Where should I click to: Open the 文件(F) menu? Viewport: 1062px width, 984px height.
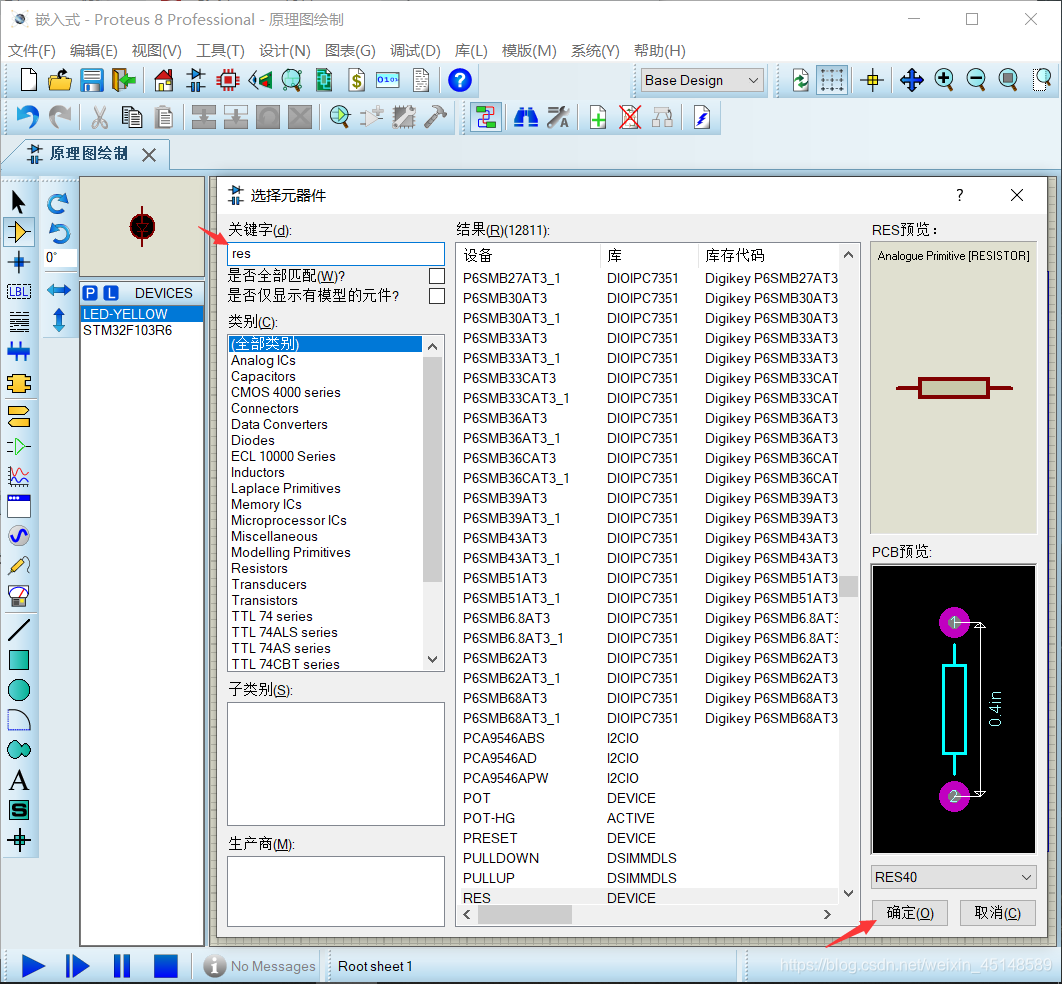coord(31,51)
